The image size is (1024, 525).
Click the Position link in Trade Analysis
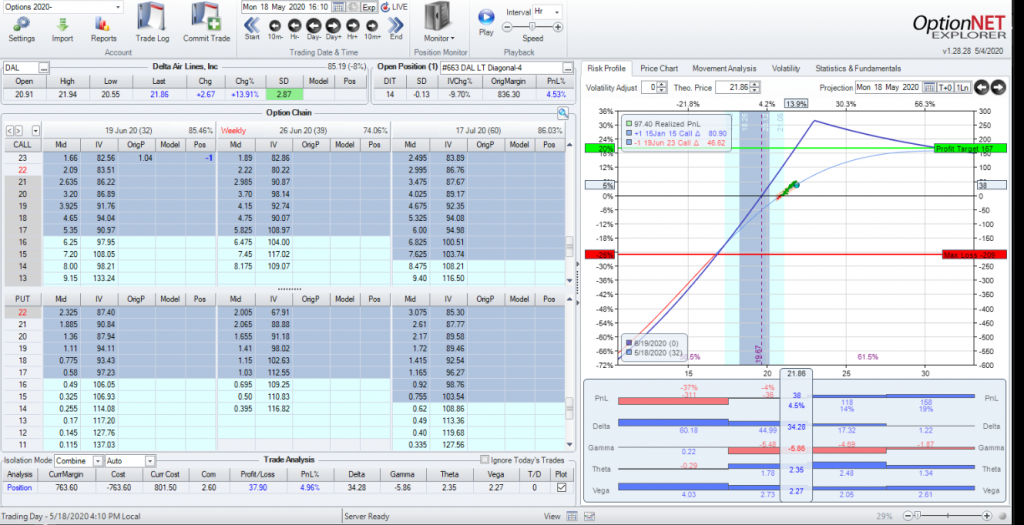pos(19,487)
